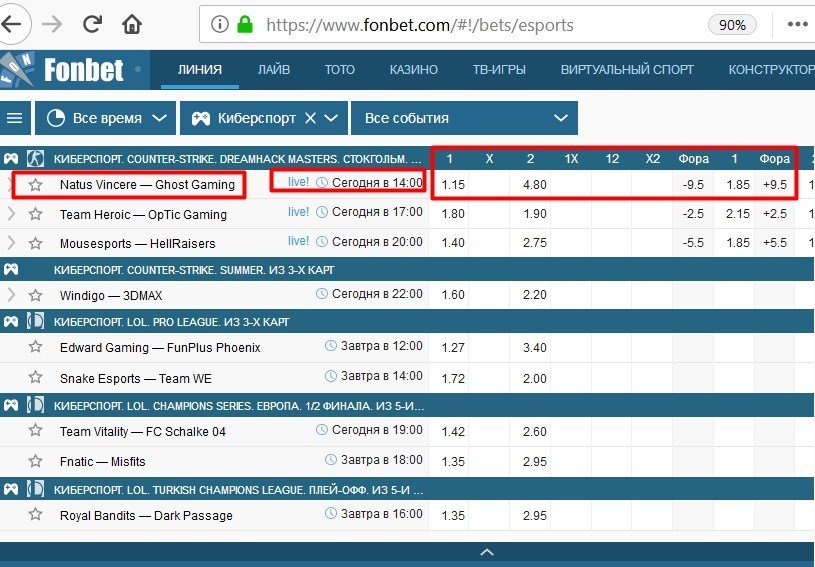Open the Royal Bandits — Dark Passage match
Image resolution: width=815 pixels, height=567 pixels.
coord(146,516)
